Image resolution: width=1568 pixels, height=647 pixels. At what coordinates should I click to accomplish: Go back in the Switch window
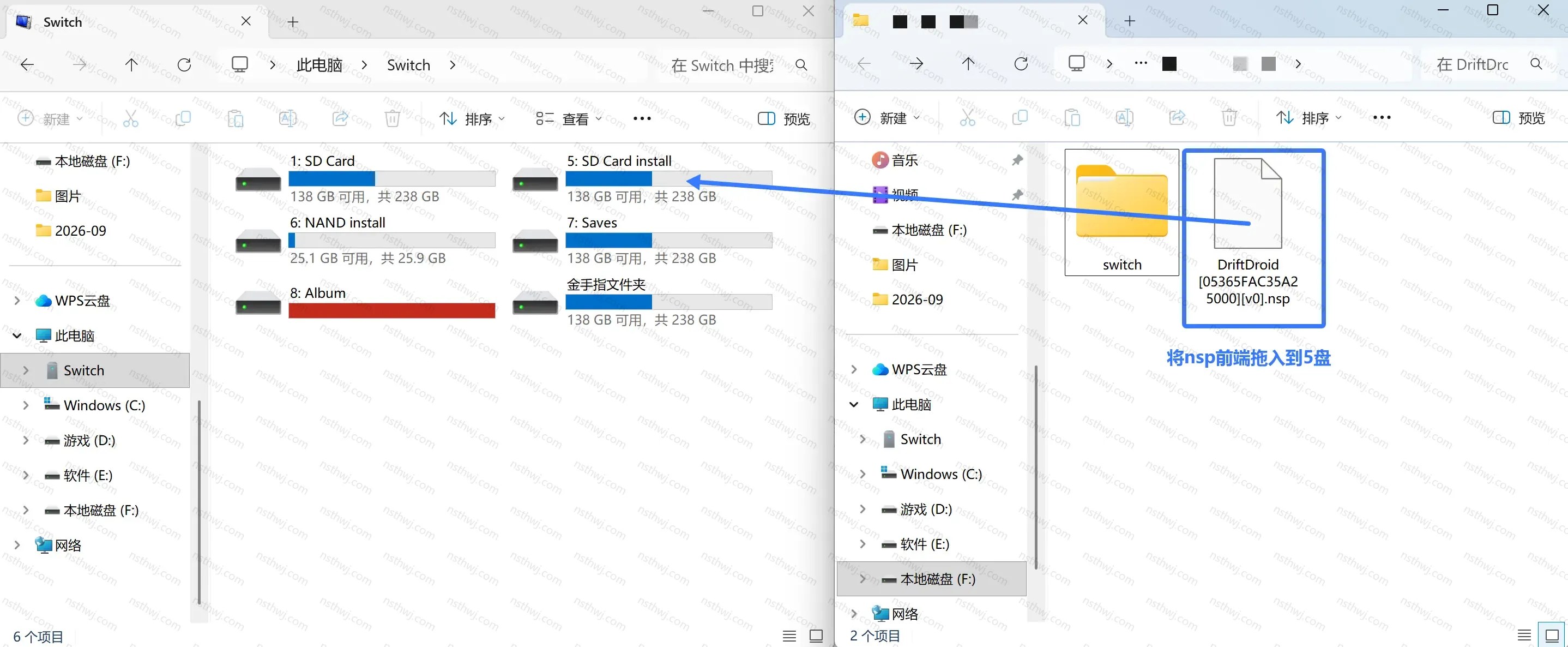tap(27, 64)
